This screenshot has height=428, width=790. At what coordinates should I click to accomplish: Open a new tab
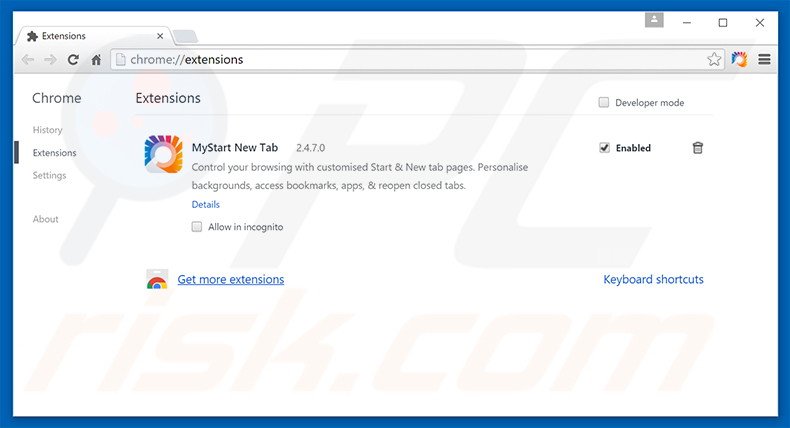(x=185, y=36)
